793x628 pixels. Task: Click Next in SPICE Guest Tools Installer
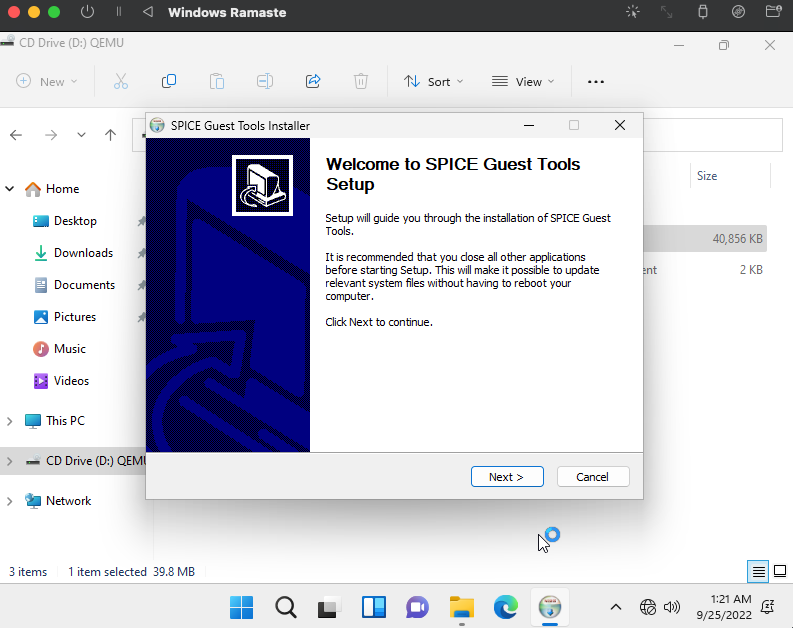coord(507,477)
